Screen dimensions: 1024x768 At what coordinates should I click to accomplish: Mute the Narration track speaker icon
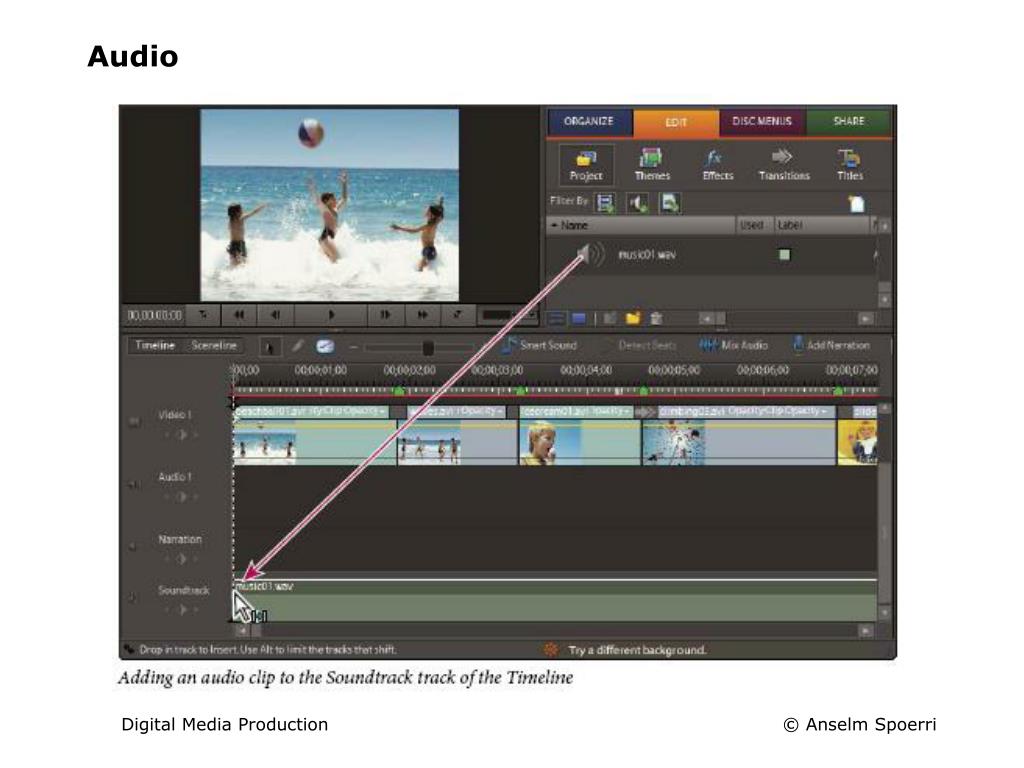(x=133, y=546)
